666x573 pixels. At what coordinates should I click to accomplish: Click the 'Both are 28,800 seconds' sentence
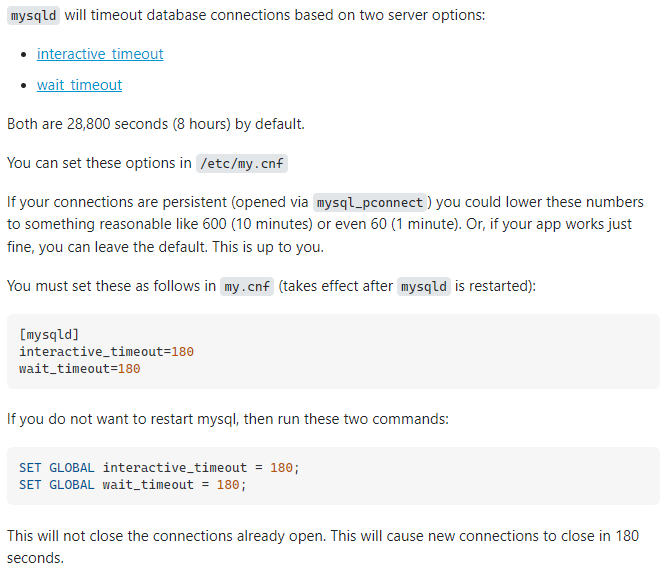pos(155,124)
